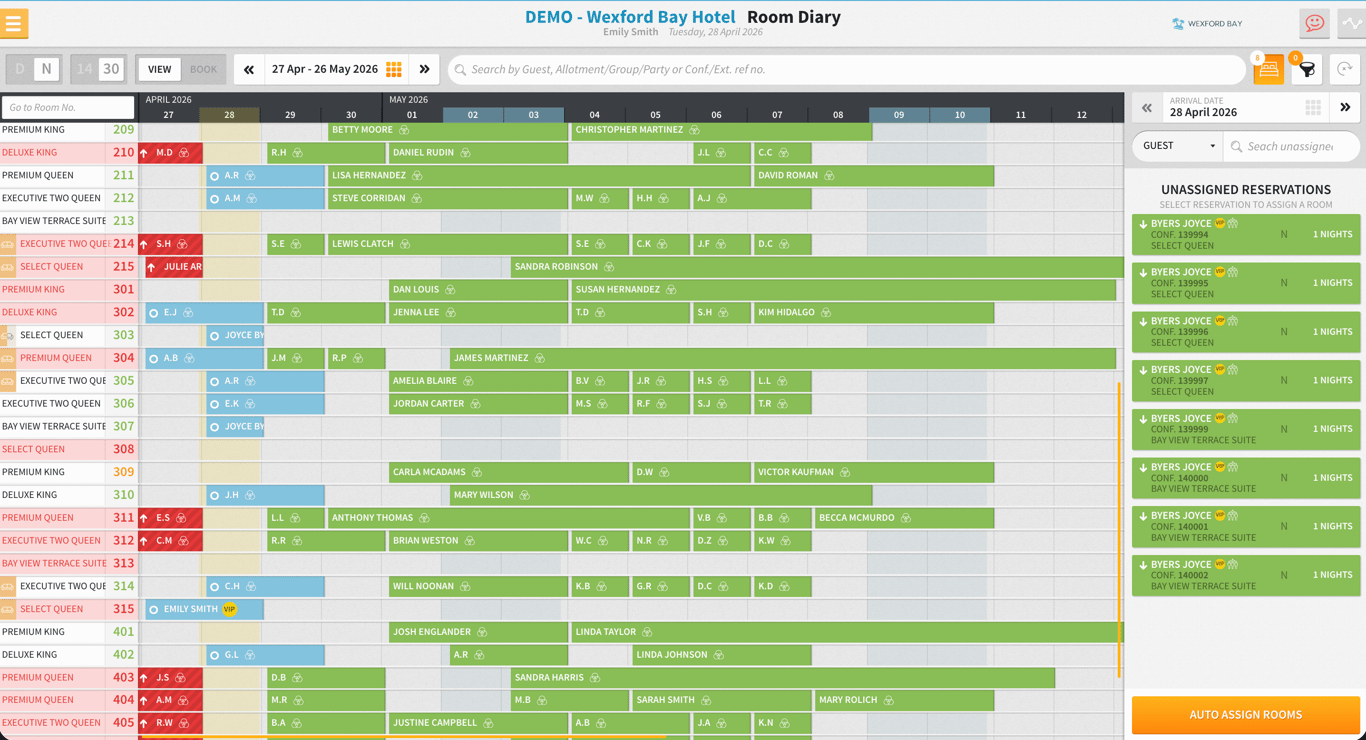Open Betty Moore booking in room 209
1366x740 pixels.
pyautogui.click(x=447, y=130)
